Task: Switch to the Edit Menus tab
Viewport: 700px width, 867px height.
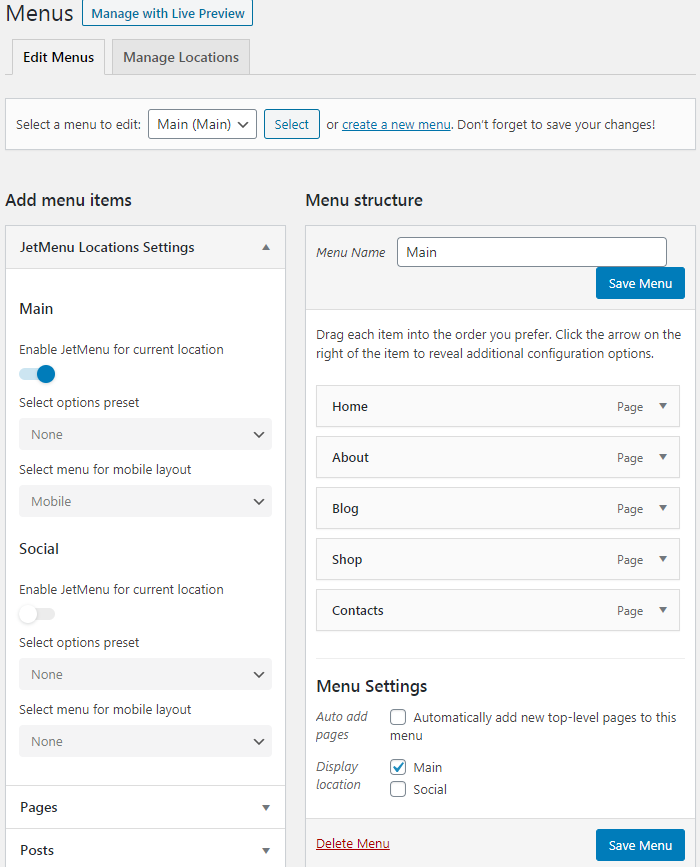Action: pos(58,57)
